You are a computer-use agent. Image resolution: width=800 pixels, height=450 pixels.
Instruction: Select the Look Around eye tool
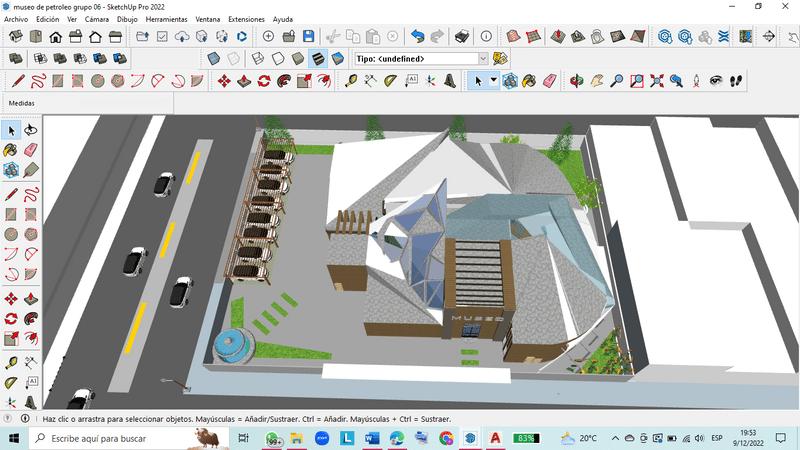(716, 81)
